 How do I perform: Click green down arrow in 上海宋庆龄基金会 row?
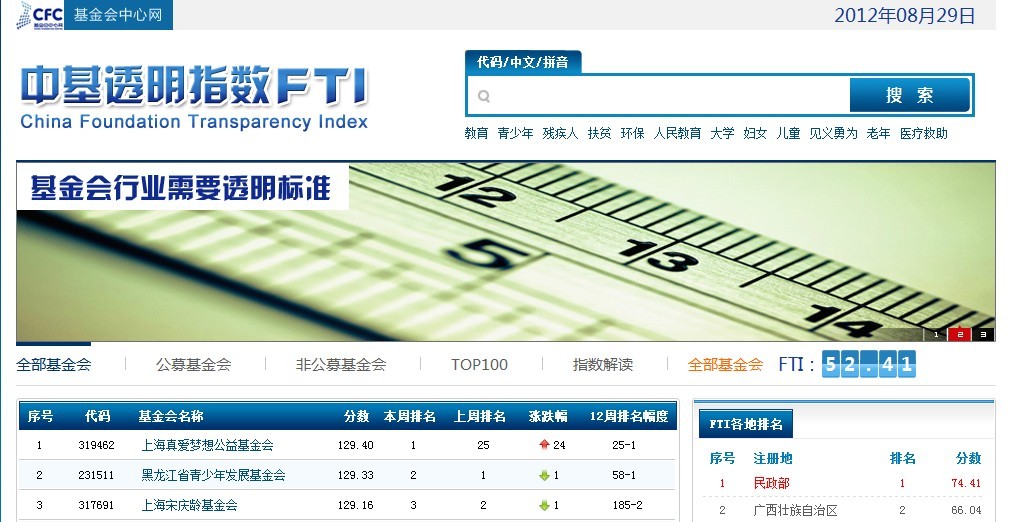tap(544, 506)
